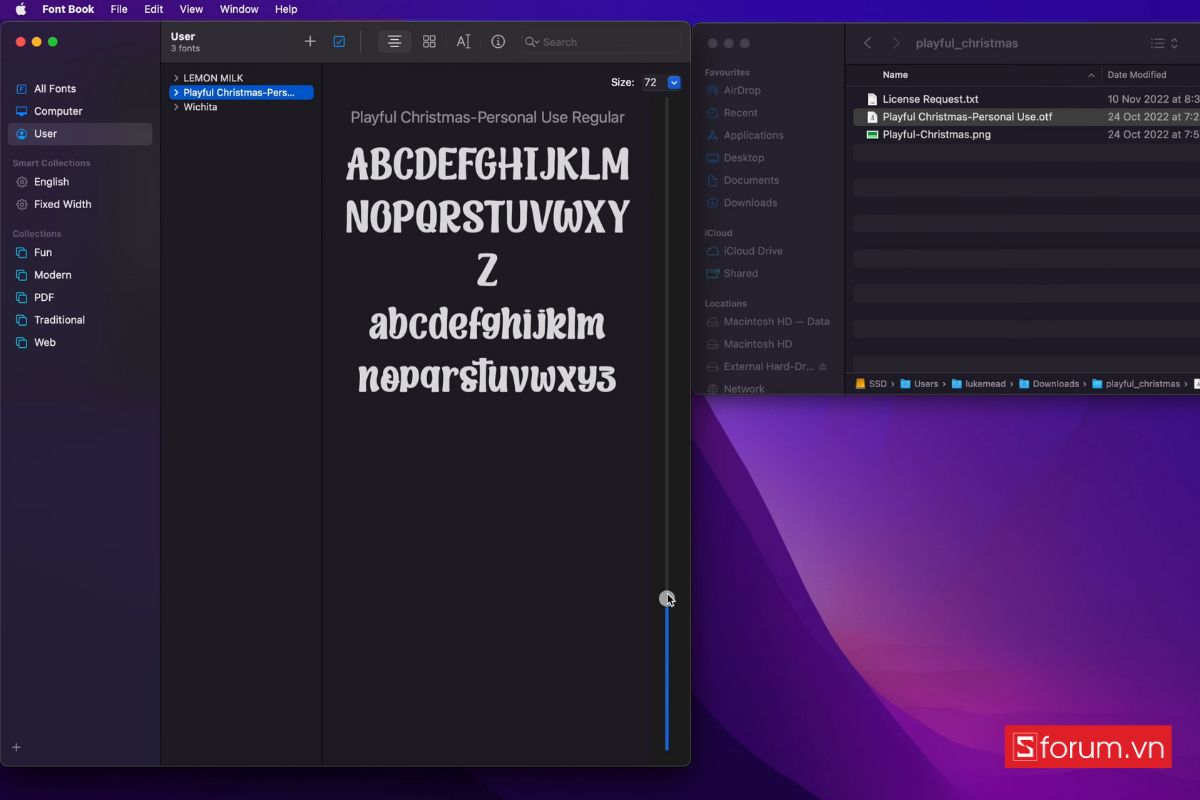Open the English smart collection
1200x800 pixels.
(x=80, y=182)
